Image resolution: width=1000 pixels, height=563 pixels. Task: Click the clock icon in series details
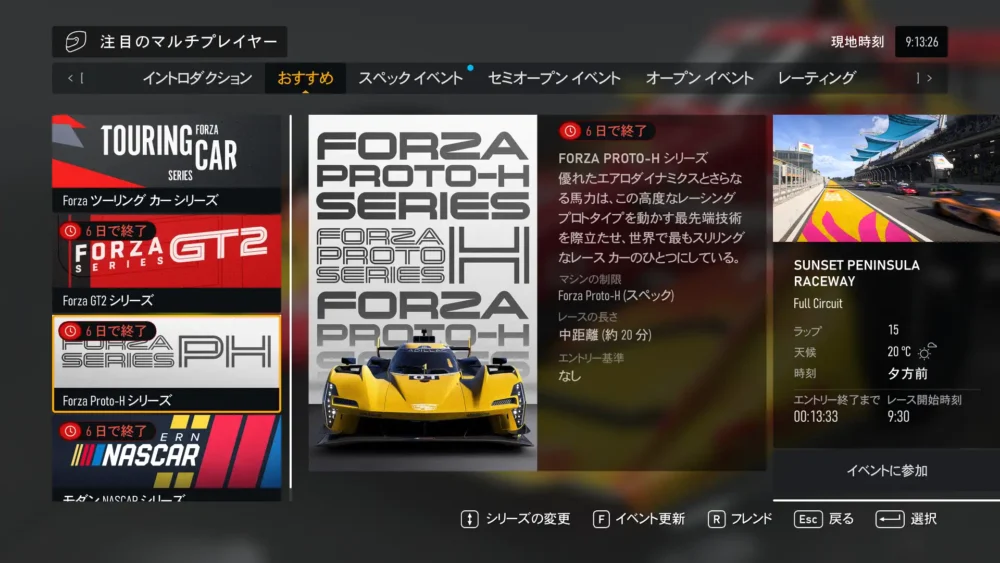tap(570, 131)
